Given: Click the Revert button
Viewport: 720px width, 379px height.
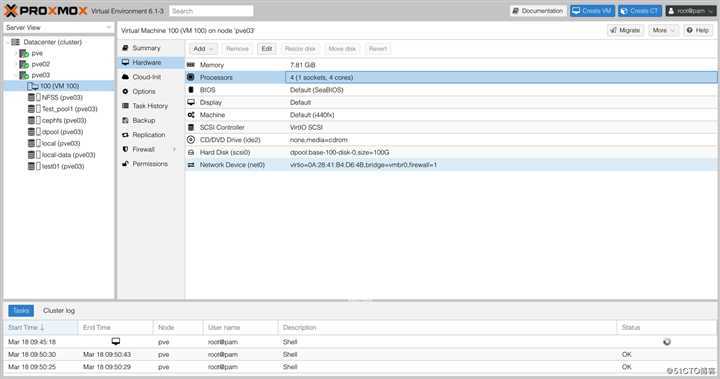Looking at the screenshot, I should click(x=378, y=49).
